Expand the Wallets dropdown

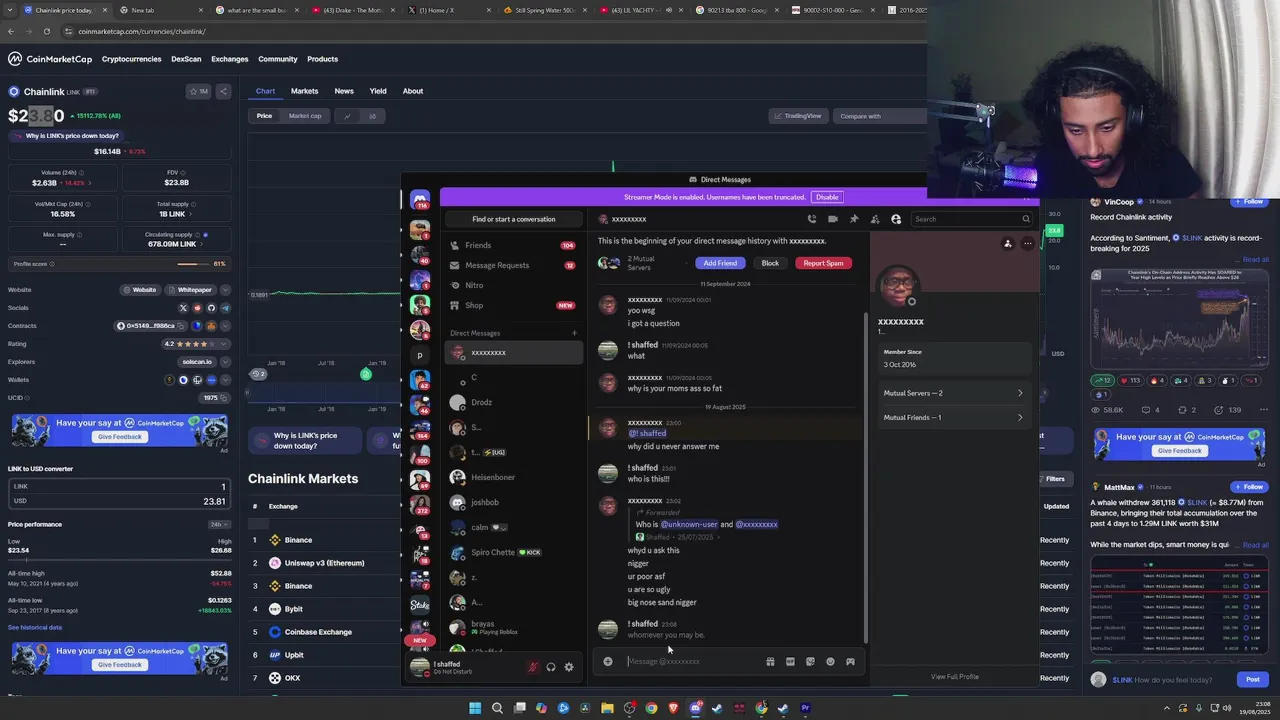[x=225, y=380]
